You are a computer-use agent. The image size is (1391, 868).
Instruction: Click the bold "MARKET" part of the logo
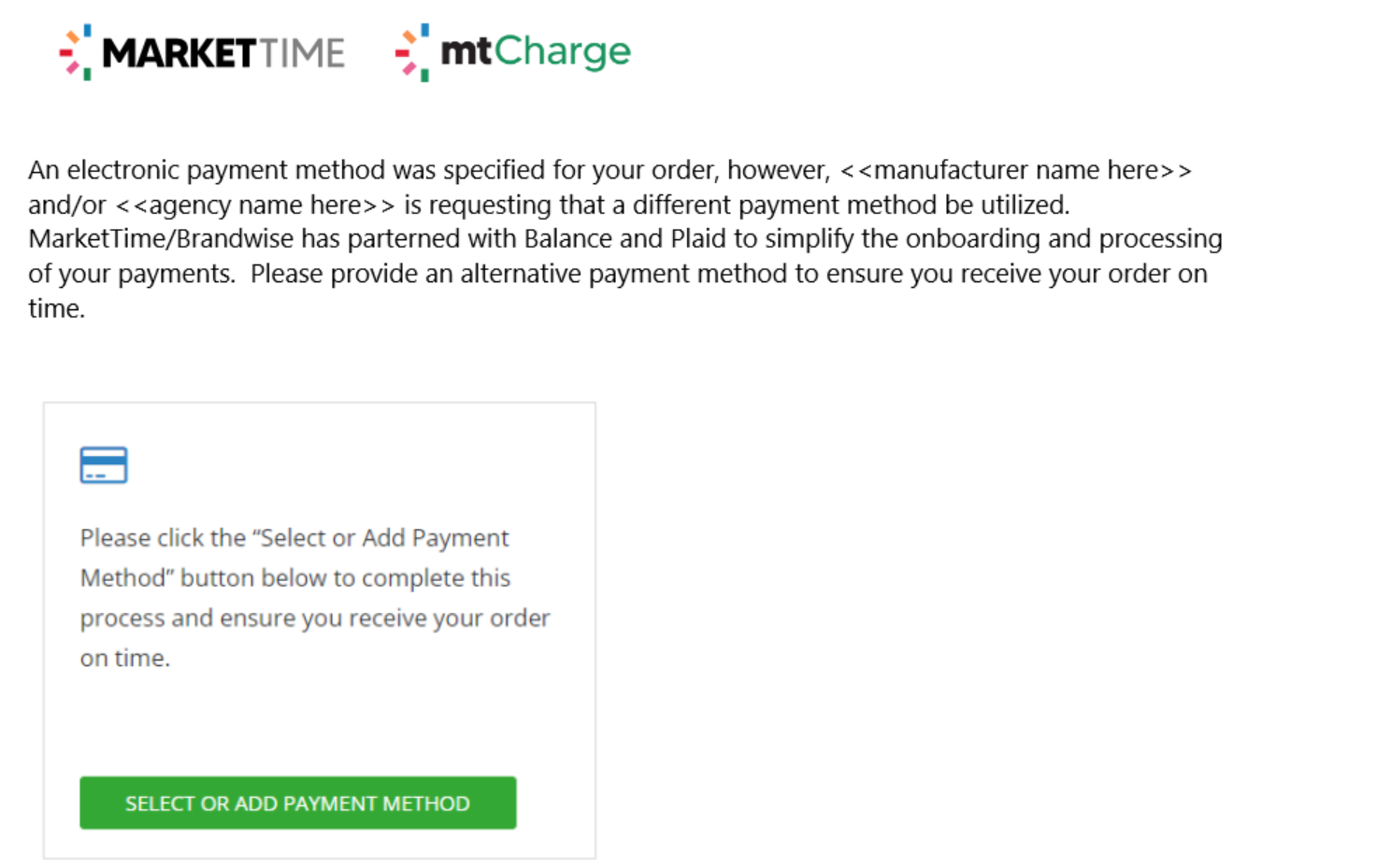(x=179, y=53)
